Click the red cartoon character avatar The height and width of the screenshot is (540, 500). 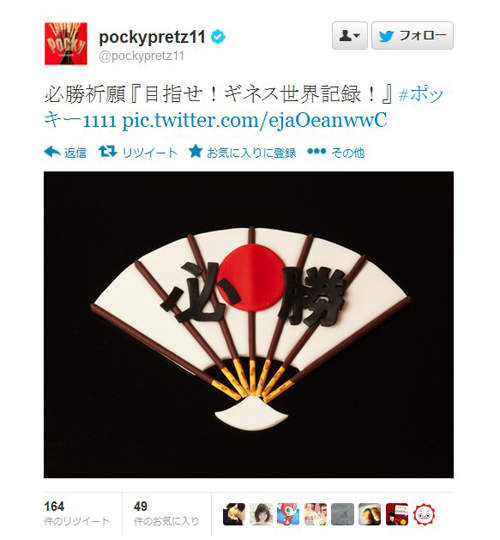pos(288,514)
